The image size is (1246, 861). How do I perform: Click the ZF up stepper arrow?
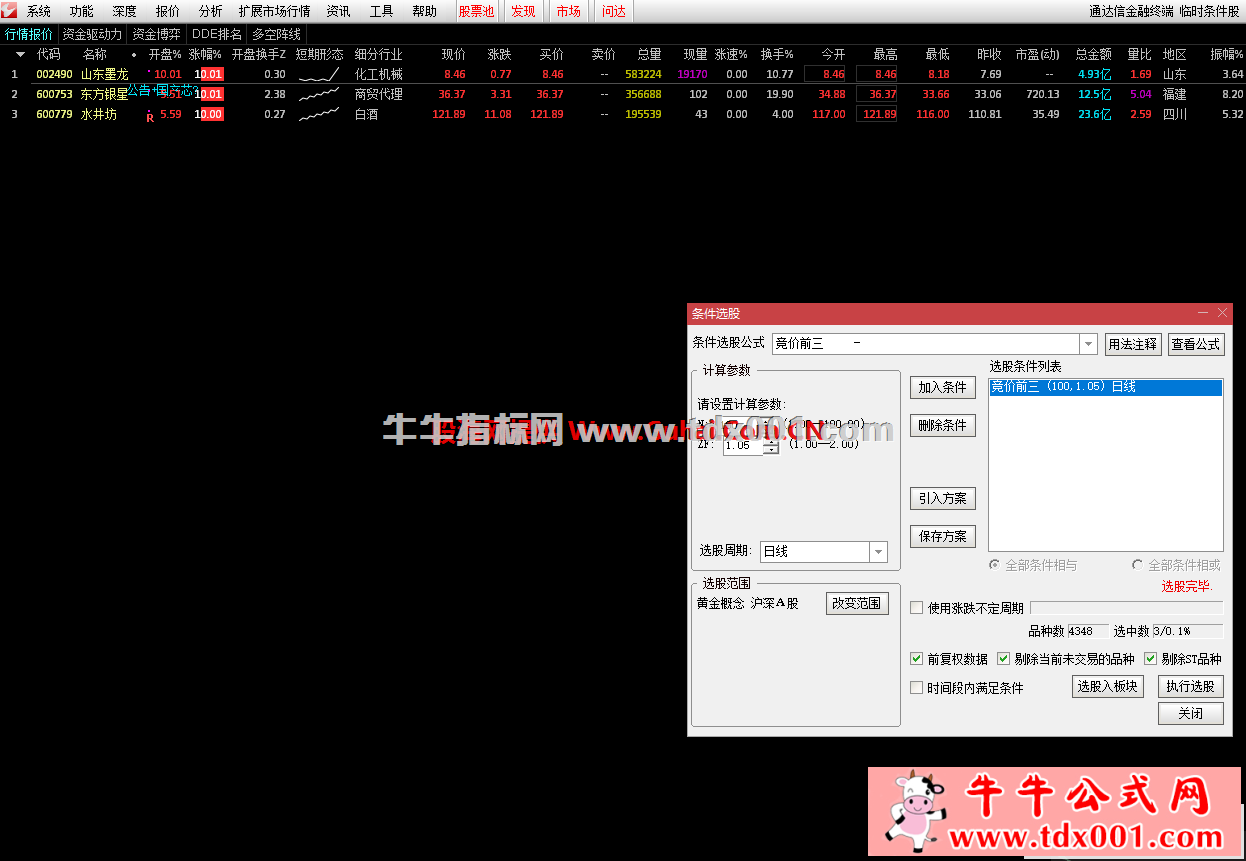coord(771,442)
